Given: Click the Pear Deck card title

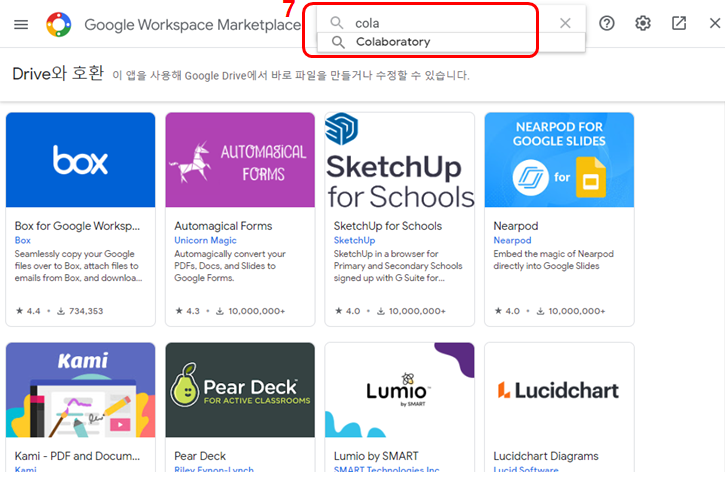Looking at the screenshot, I should [x=200, y=456].
